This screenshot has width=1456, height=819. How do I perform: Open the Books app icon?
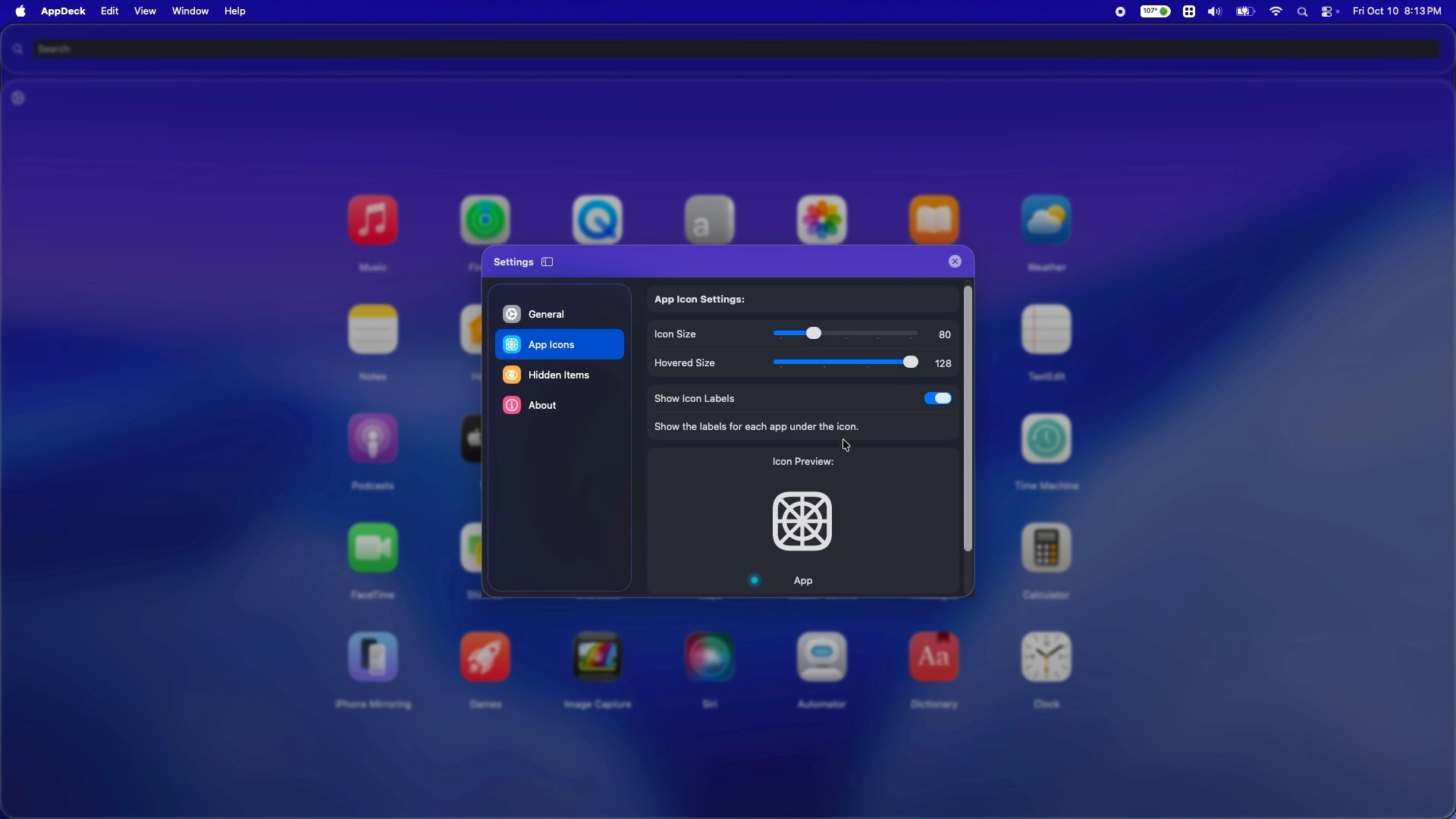[934, 221]
